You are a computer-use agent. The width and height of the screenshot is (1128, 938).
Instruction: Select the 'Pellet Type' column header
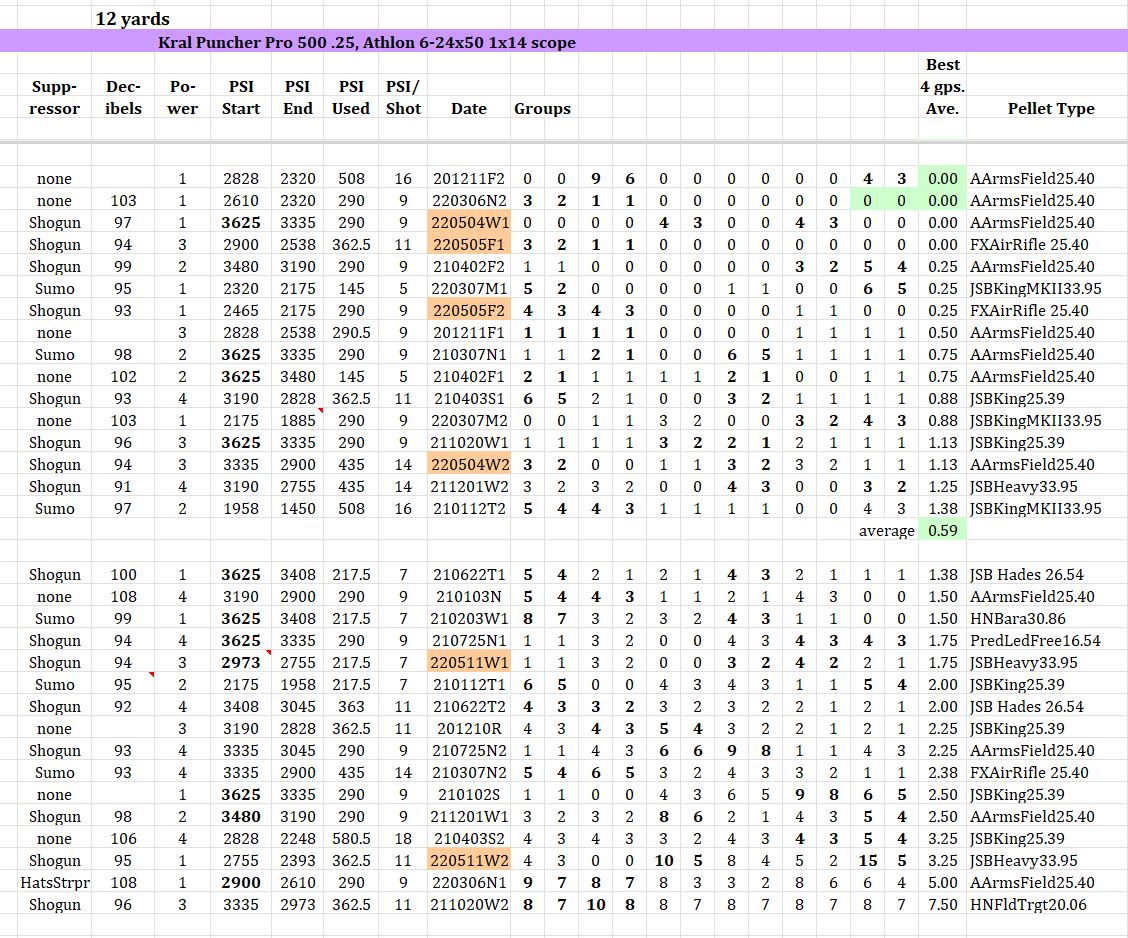1050,109
